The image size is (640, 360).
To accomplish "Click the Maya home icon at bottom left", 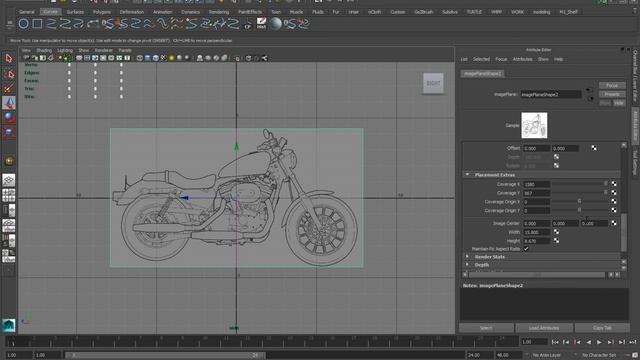I will point(9,325).
